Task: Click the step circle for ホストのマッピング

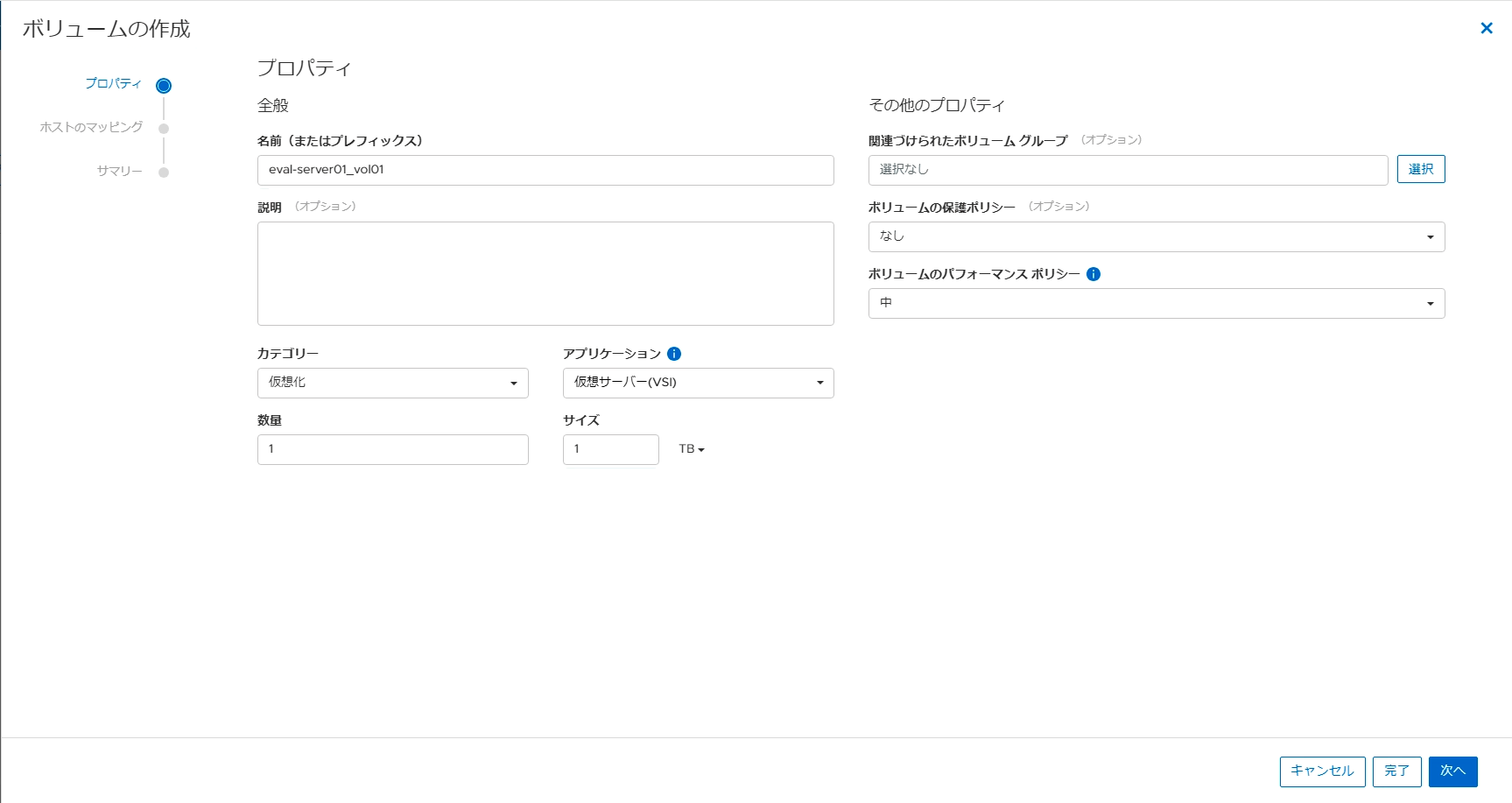Action: pos(163,128)
